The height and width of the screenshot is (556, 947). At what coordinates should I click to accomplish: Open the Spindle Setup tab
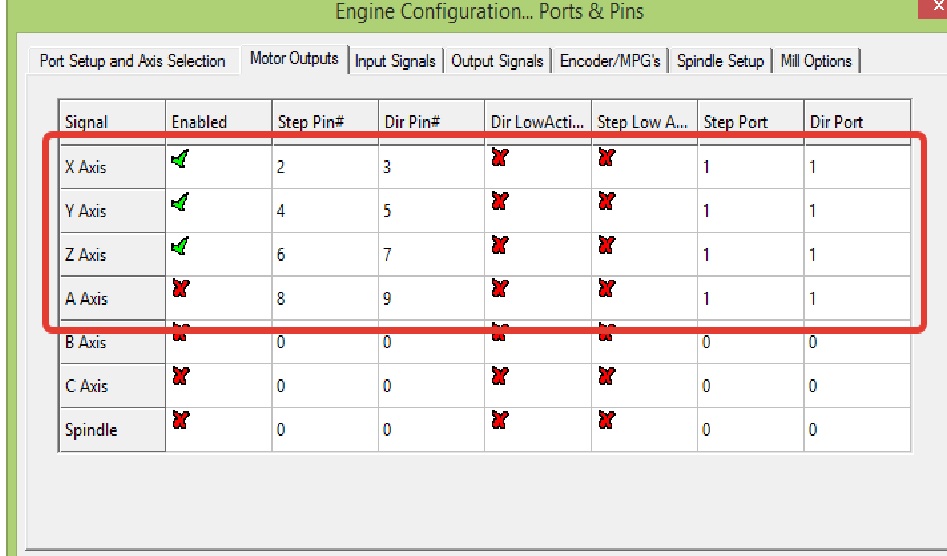pos(720,61)
